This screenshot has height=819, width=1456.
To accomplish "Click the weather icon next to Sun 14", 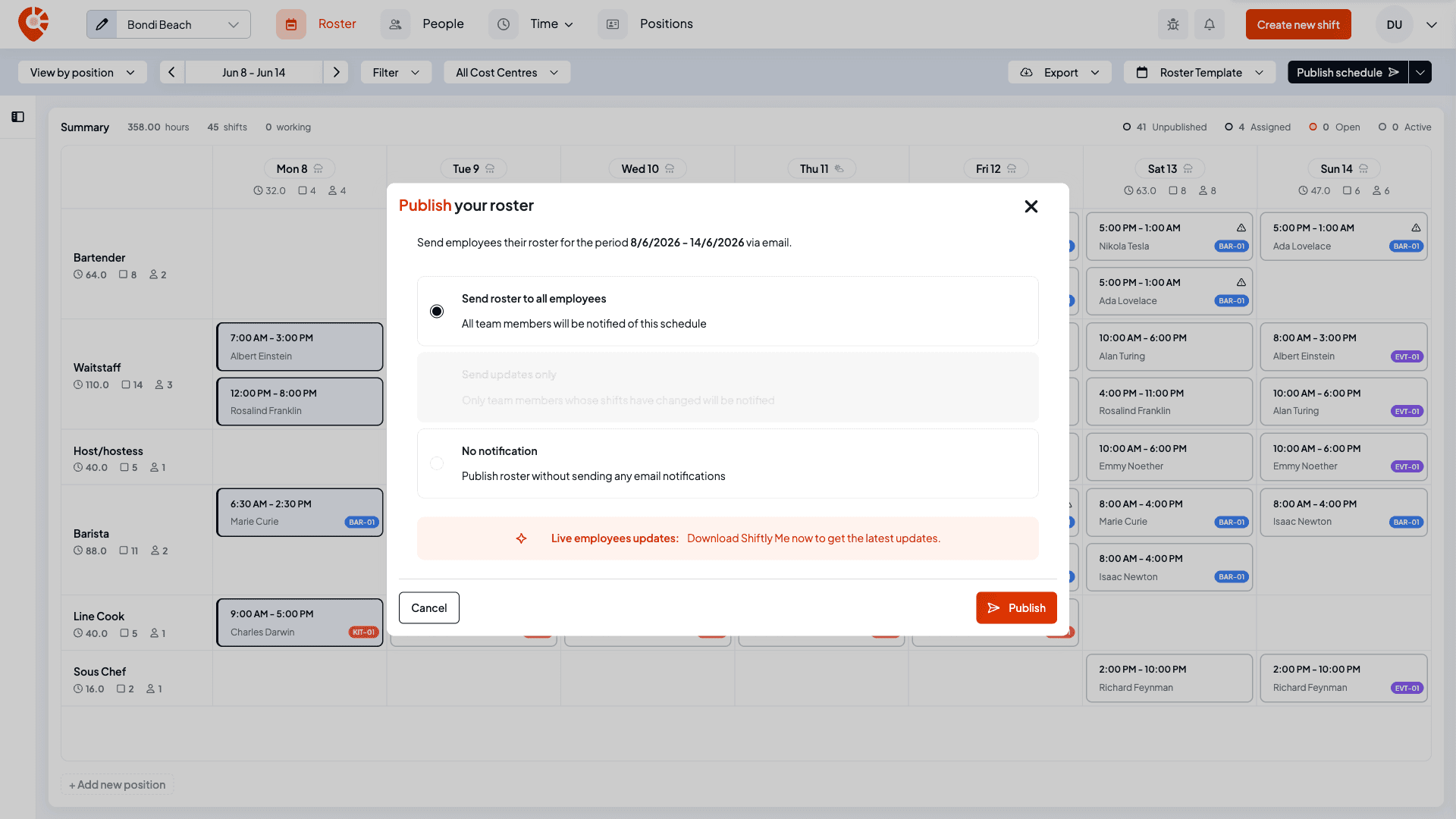I will tap(1363, 169).
